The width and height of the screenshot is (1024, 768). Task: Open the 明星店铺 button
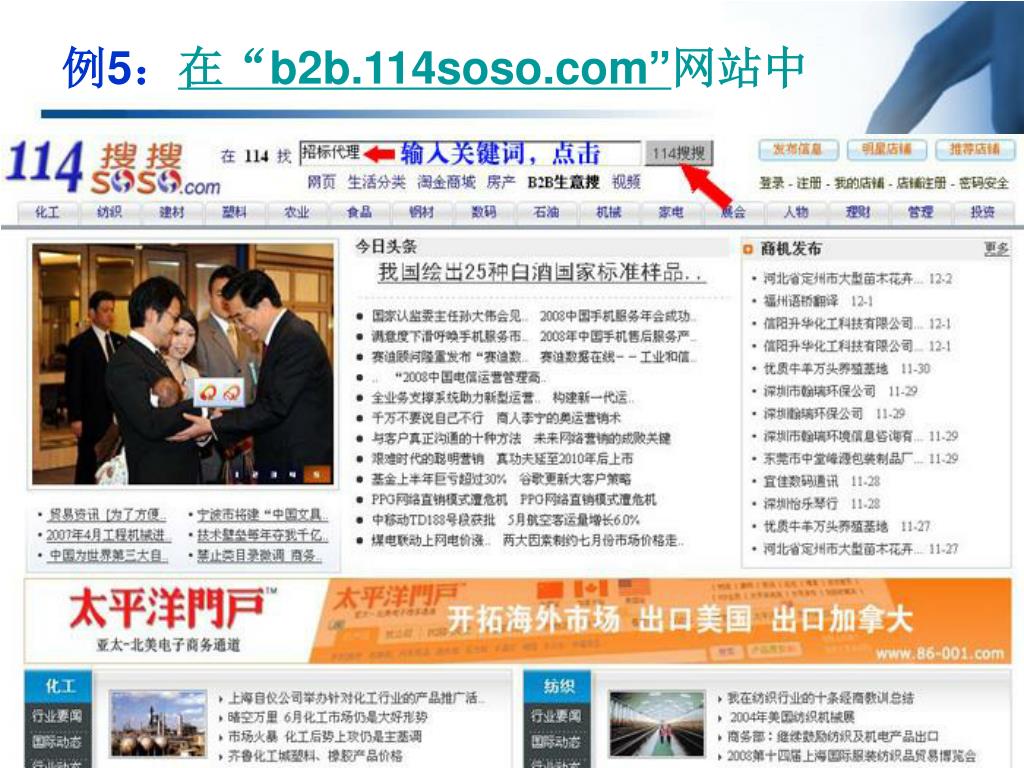(x=886, y=150)
